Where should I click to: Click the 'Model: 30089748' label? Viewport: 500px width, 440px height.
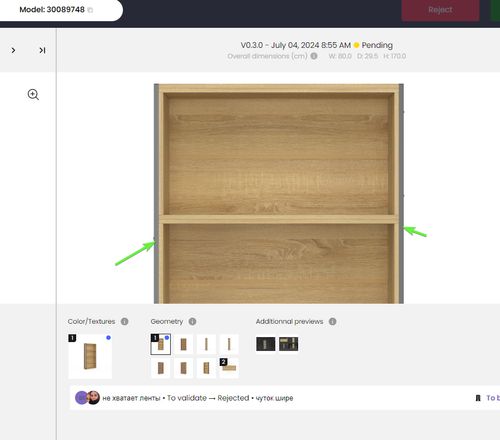pos(52,10)
